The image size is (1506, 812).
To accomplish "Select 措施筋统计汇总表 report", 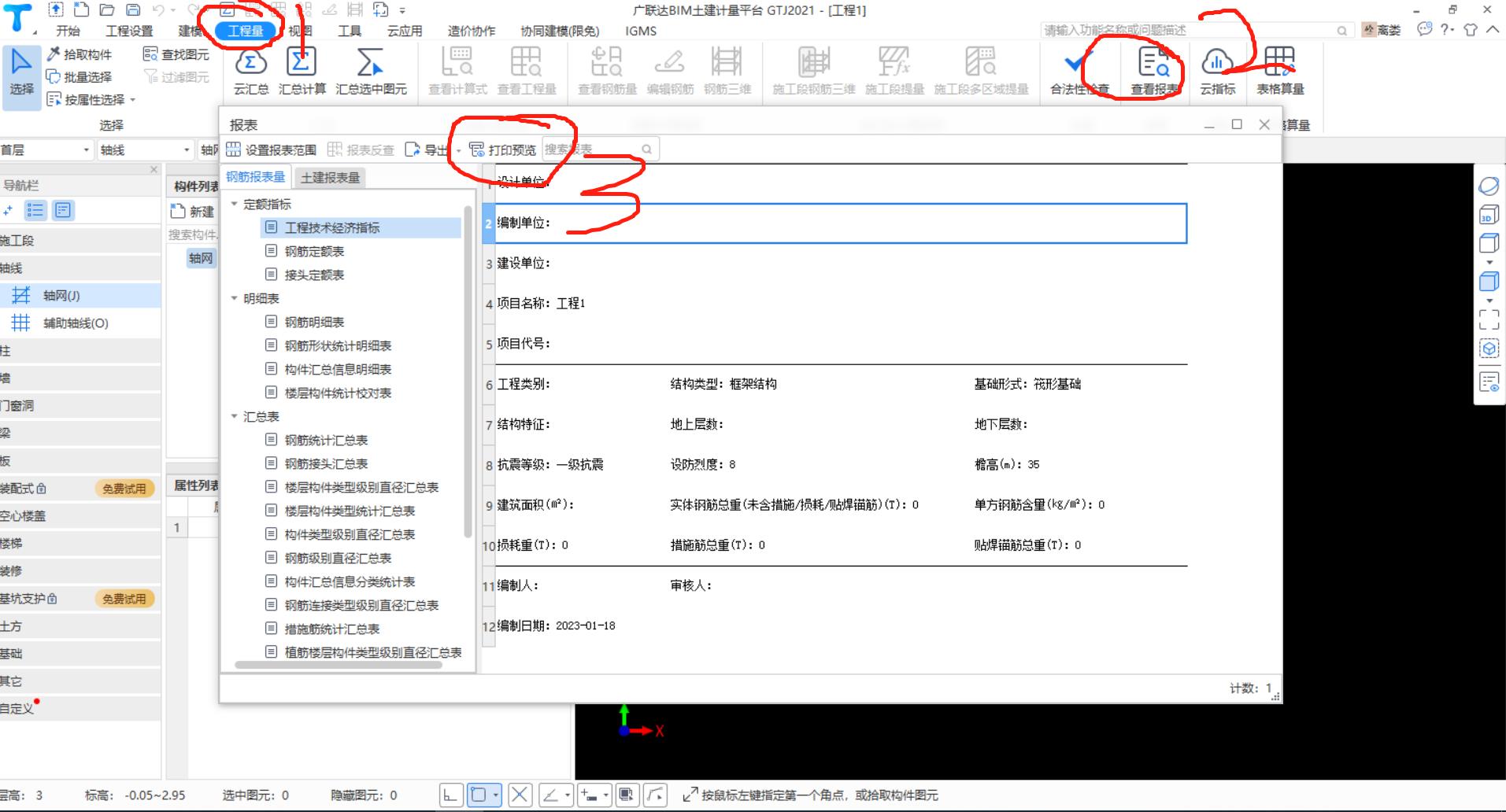I will coord(332,629).
